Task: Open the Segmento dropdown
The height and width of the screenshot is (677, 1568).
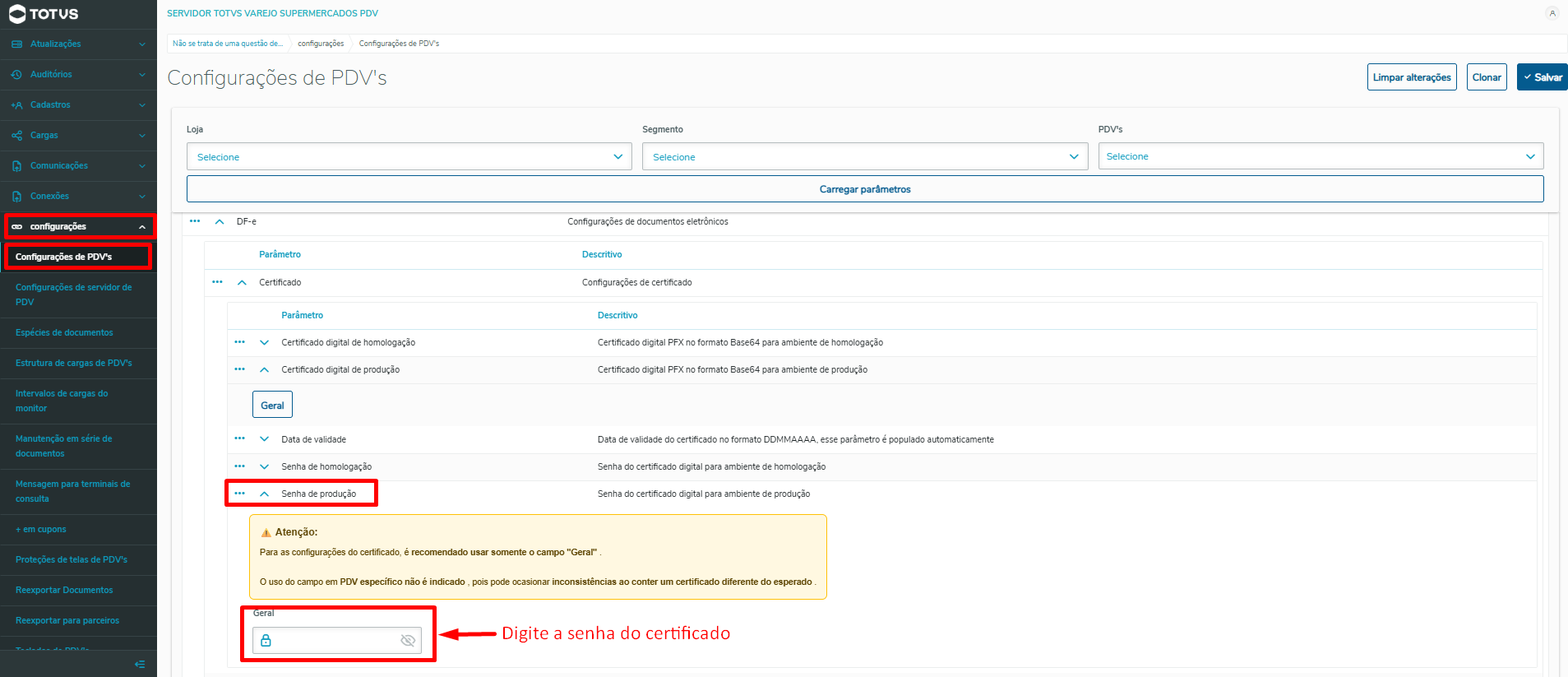Action: pos(865,156)
